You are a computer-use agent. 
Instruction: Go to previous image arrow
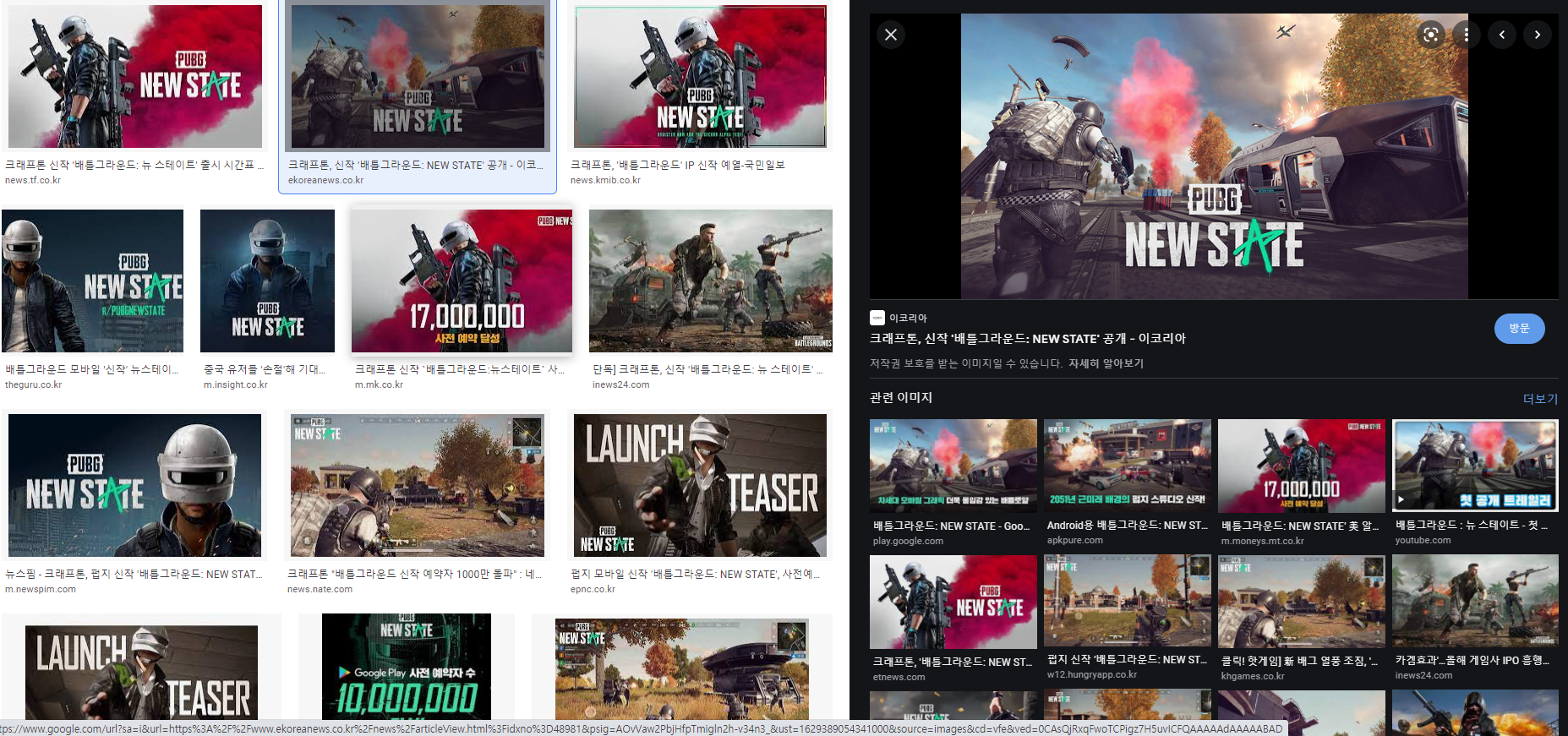coord(1502,35)
